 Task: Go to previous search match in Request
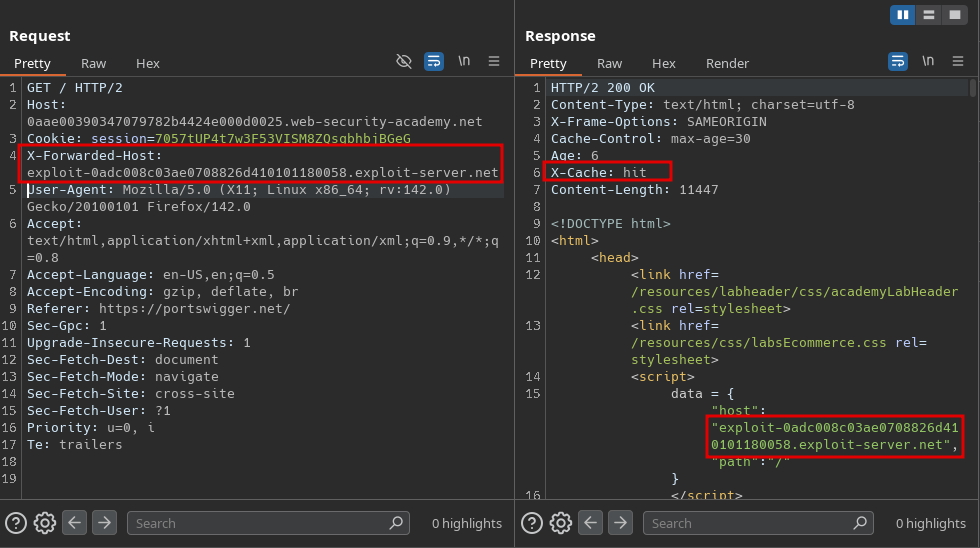point(74,522)
